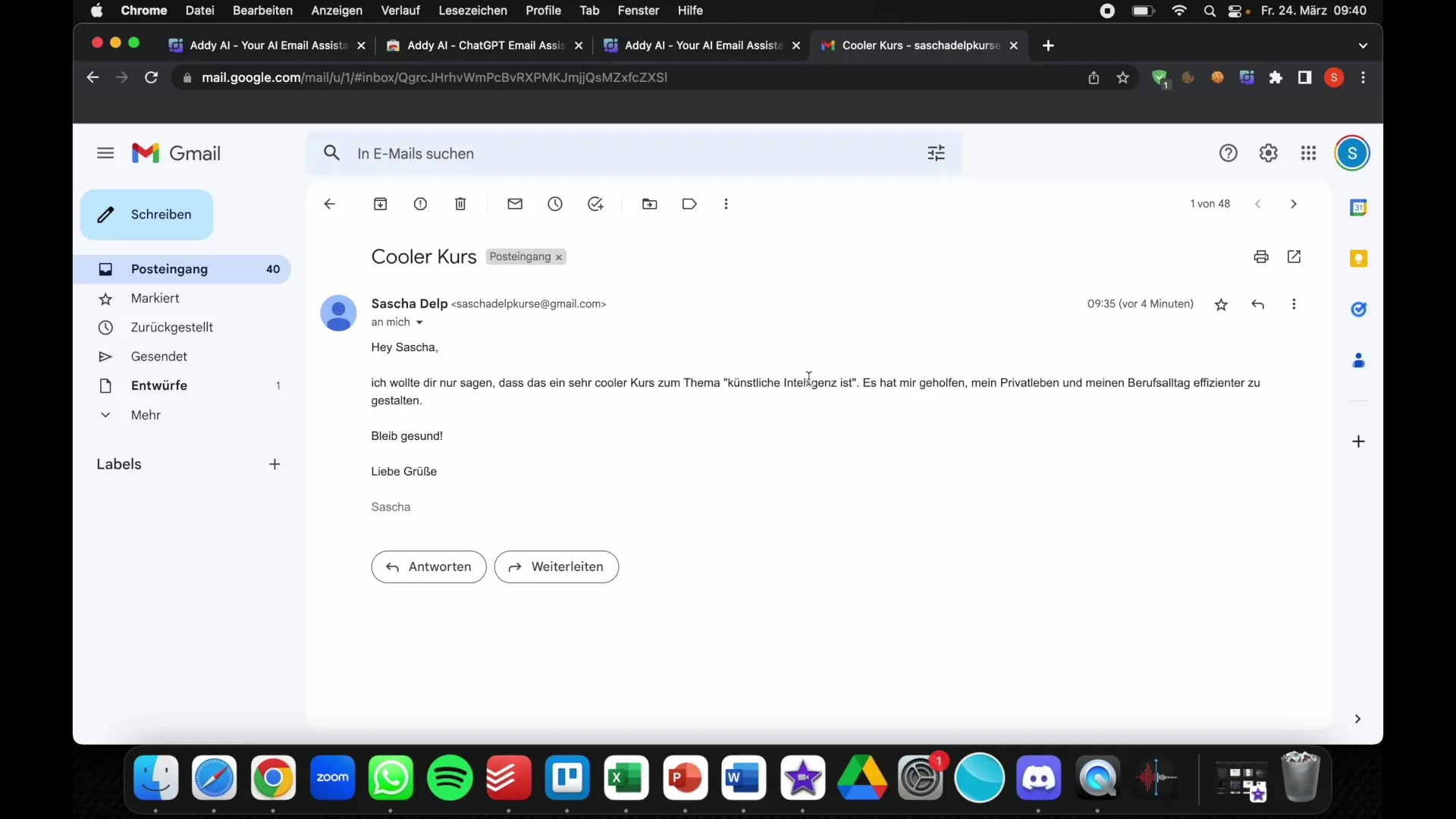The width and height of the screenshot is (1456, 819).
Task: Click the Archive icon for this email
Action: pyautogui.click(x=380, y=204)
